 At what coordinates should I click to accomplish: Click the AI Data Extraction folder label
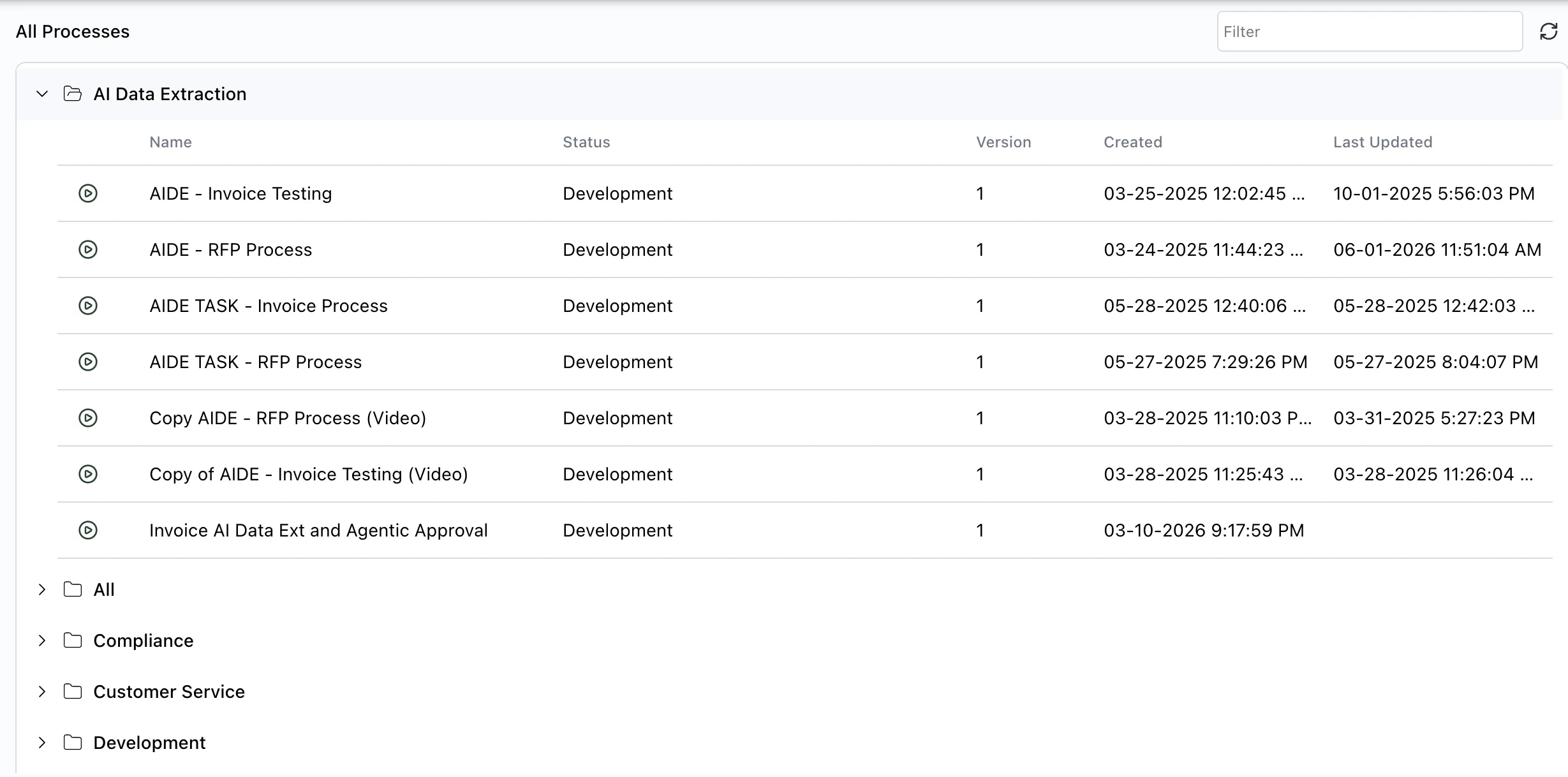170,94
